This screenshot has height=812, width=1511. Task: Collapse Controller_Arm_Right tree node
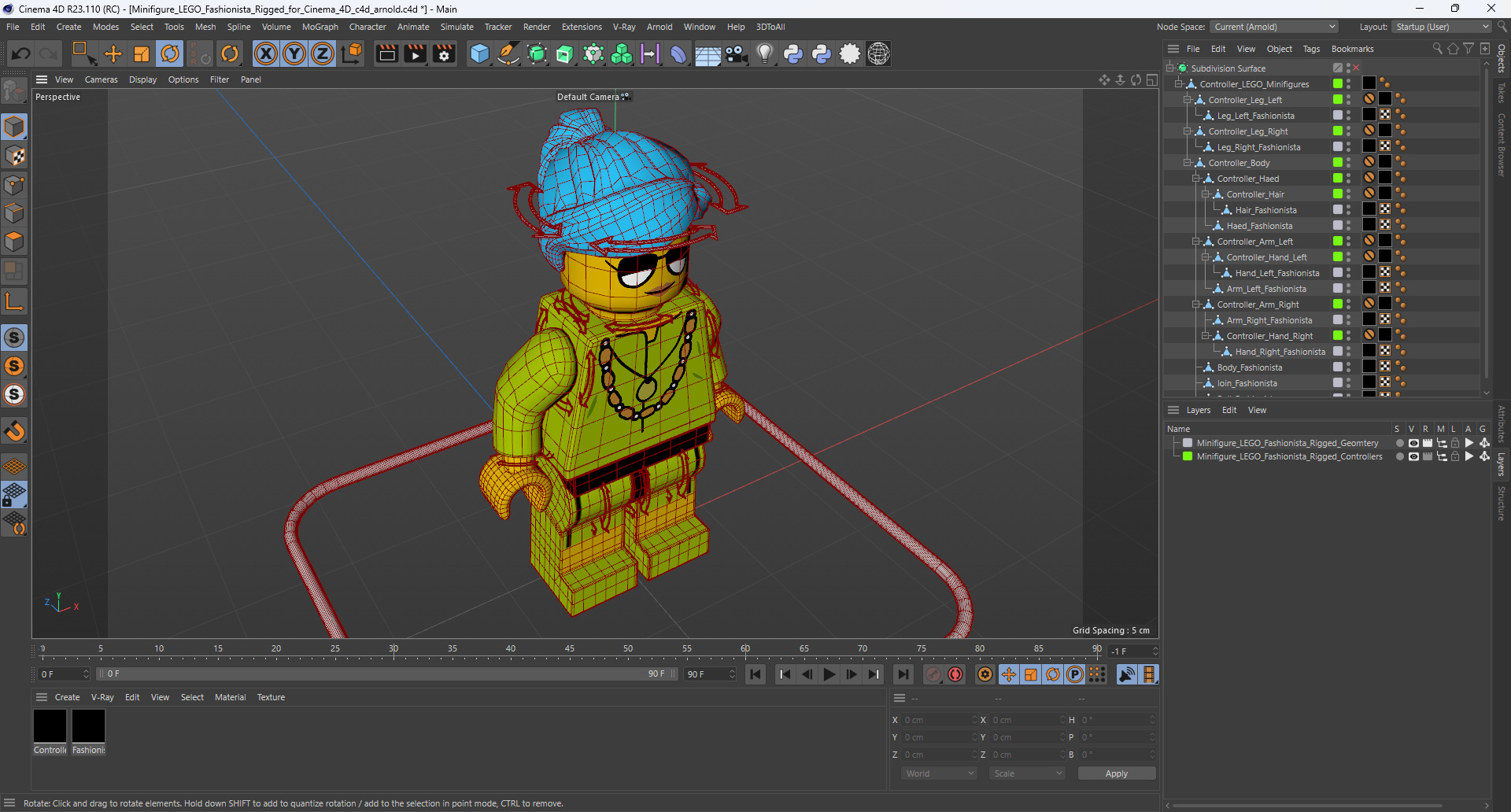[1196, 304]
